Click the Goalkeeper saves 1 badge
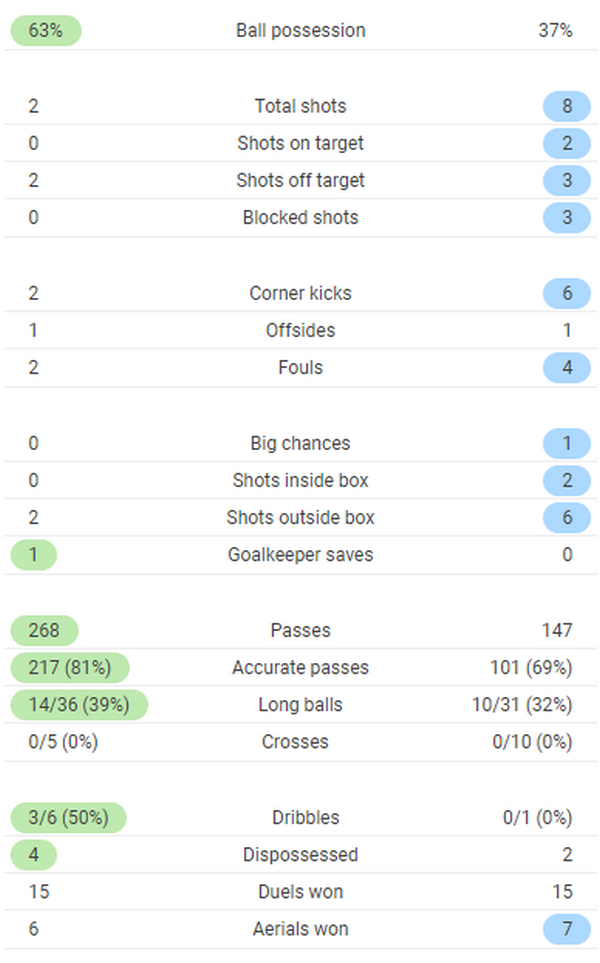The width and height of the screenshot is (600, 963). 33,555
